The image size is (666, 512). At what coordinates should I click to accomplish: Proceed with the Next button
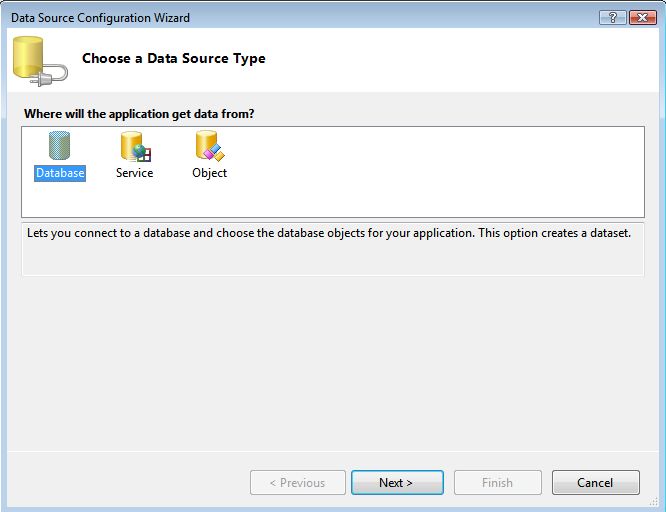point(396,483)
